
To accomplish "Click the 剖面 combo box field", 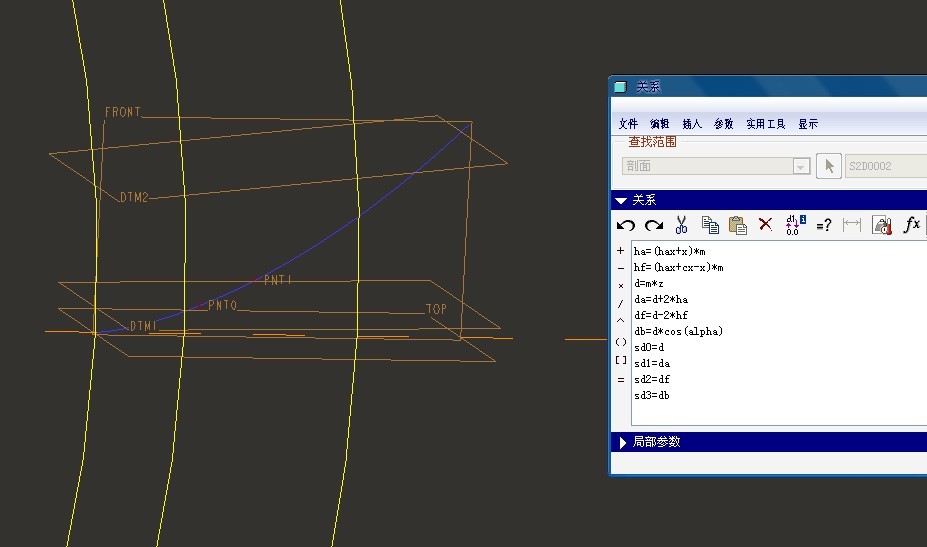I will click(715, 166).
